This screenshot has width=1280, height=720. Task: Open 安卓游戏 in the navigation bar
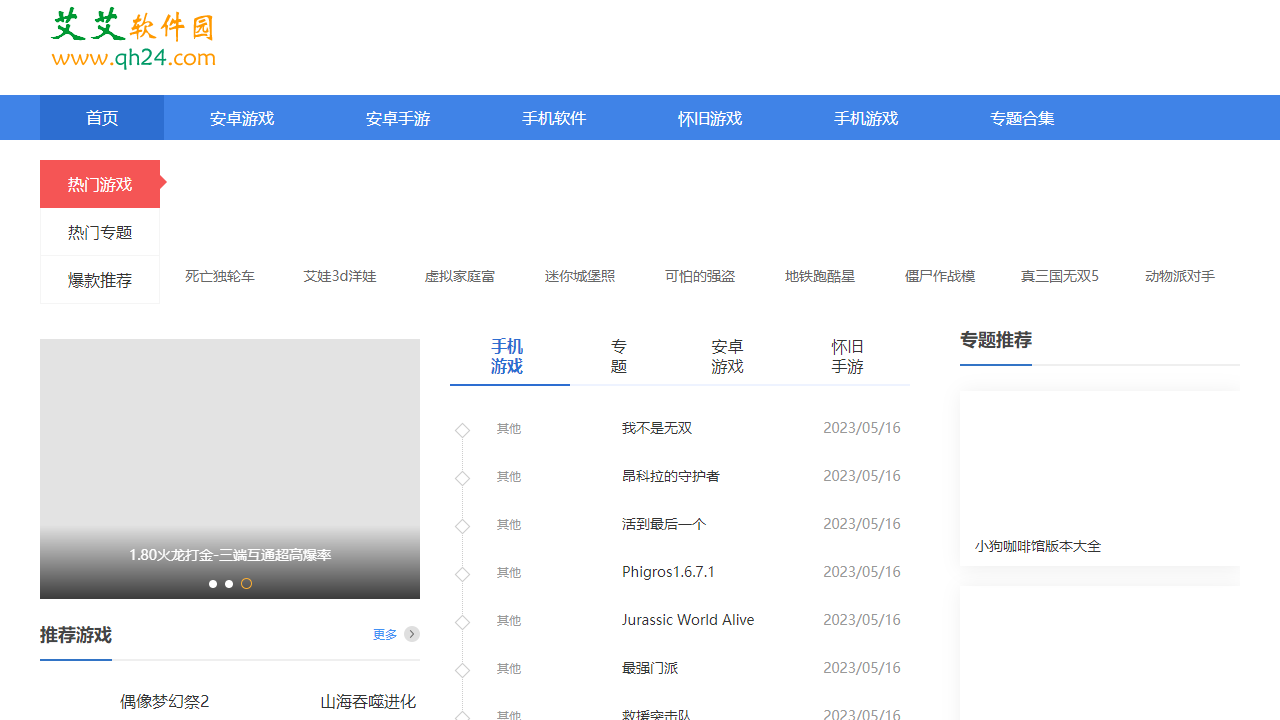tap(242, 118)
